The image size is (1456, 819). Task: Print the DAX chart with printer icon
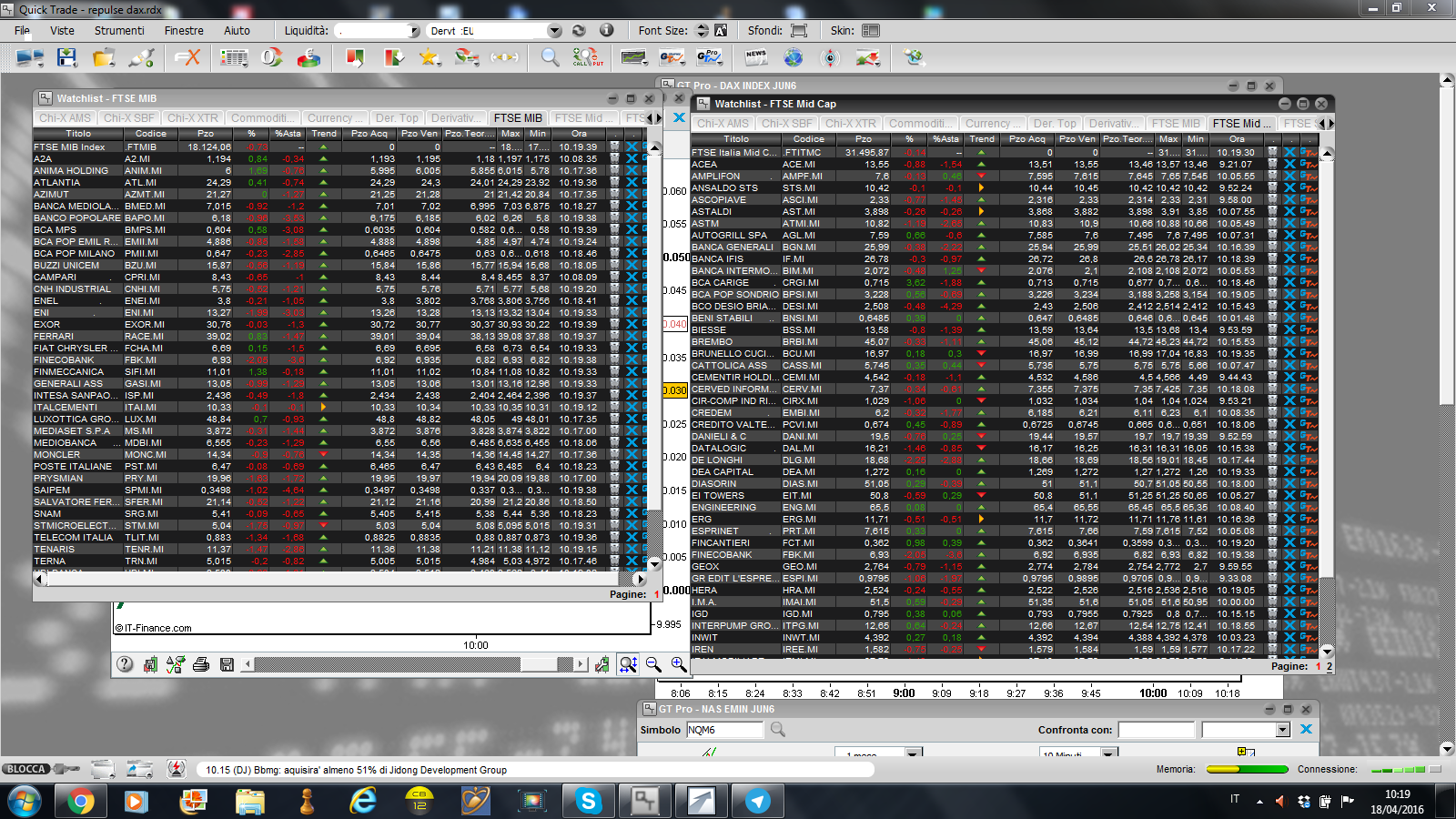click(x=201, y=664)
